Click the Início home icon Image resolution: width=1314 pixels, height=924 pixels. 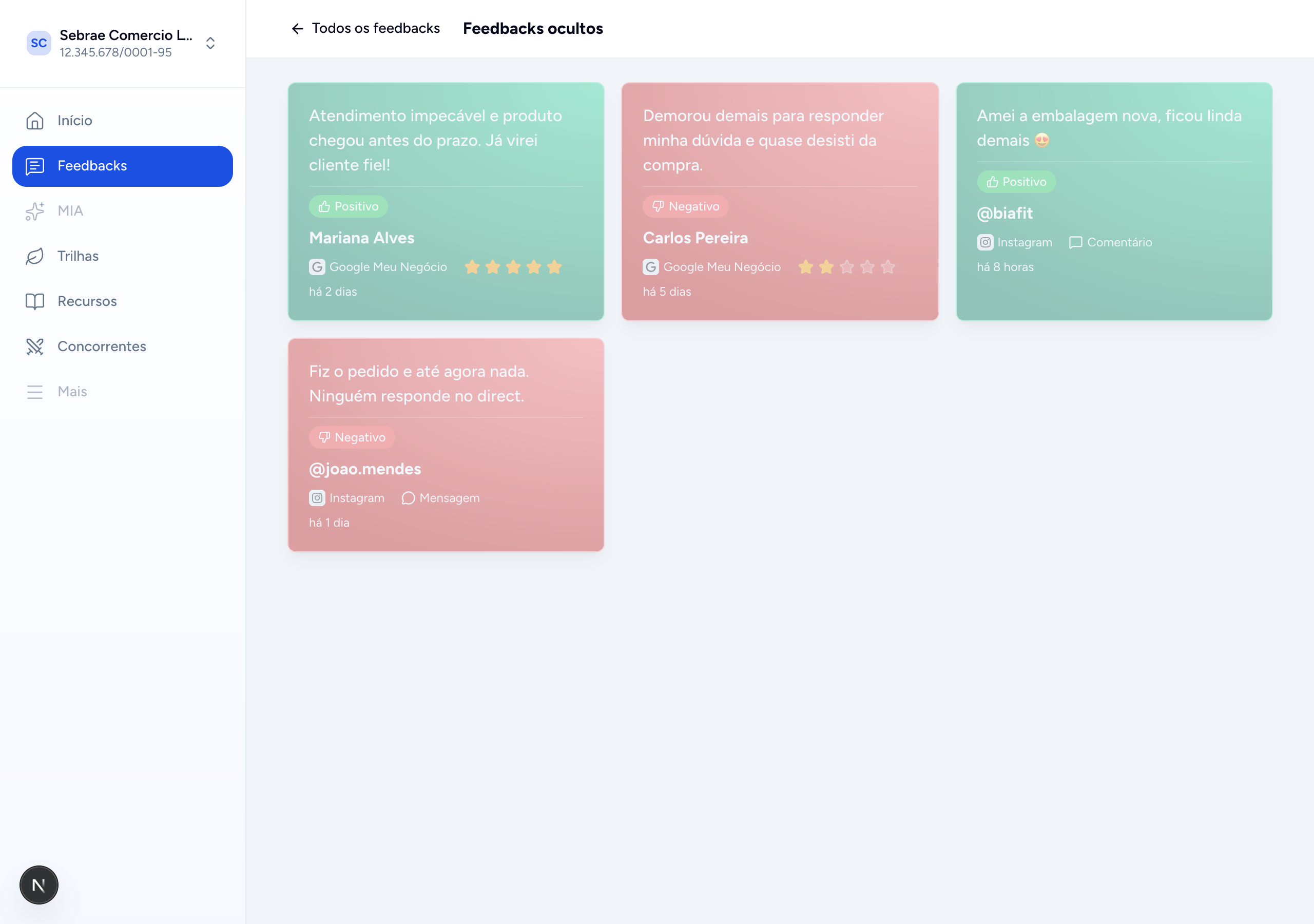35,120
